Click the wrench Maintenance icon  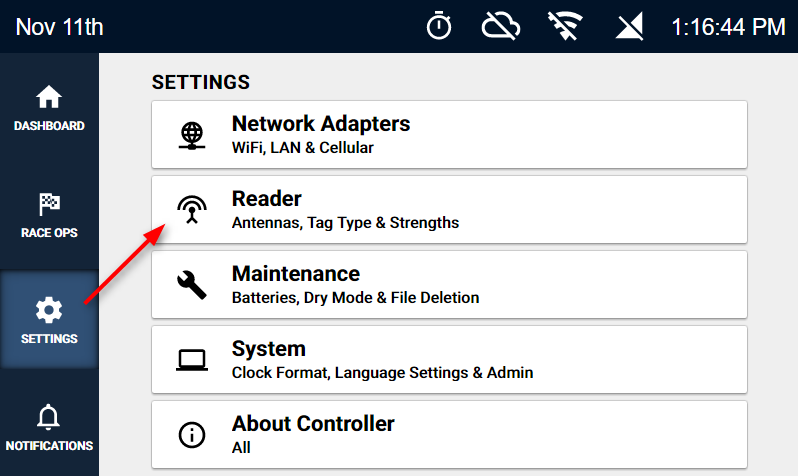pyautogui.click(x=192, y=285)
